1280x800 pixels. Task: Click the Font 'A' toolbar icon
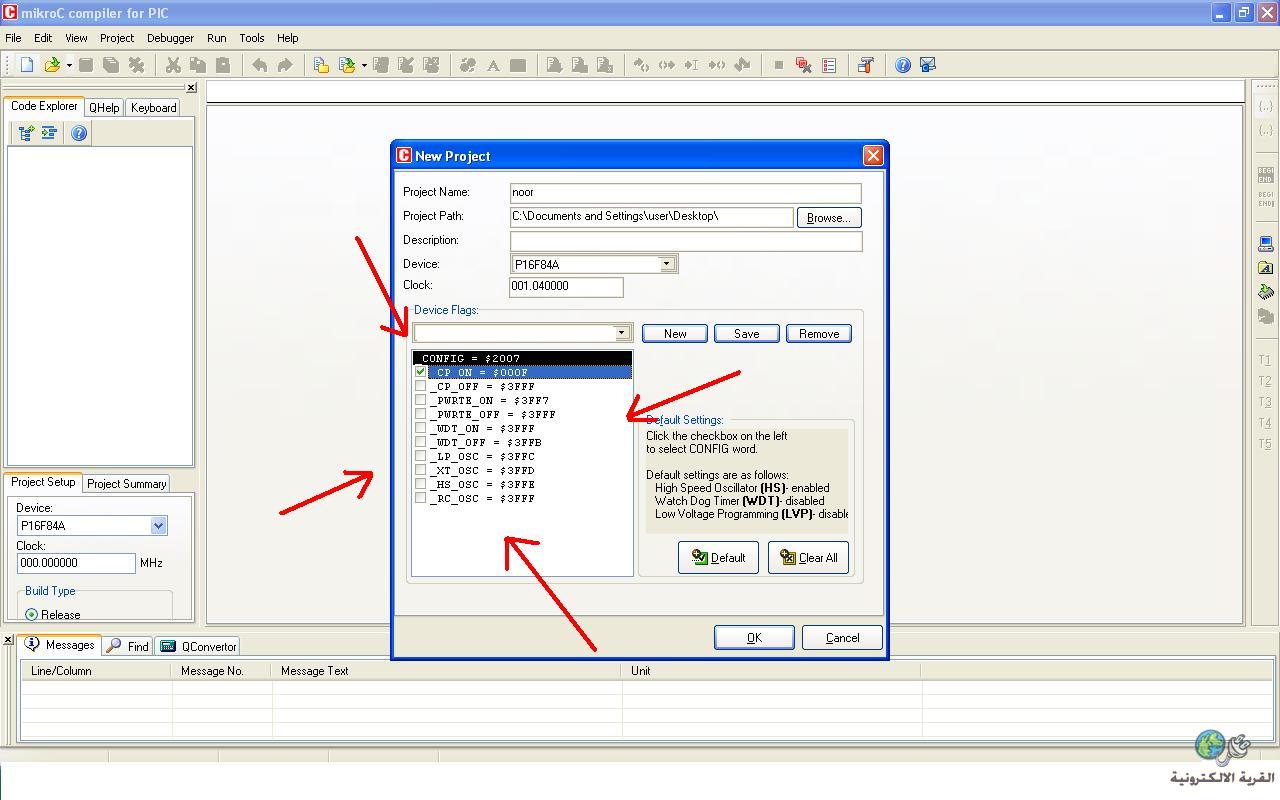(x=493, y=65)
